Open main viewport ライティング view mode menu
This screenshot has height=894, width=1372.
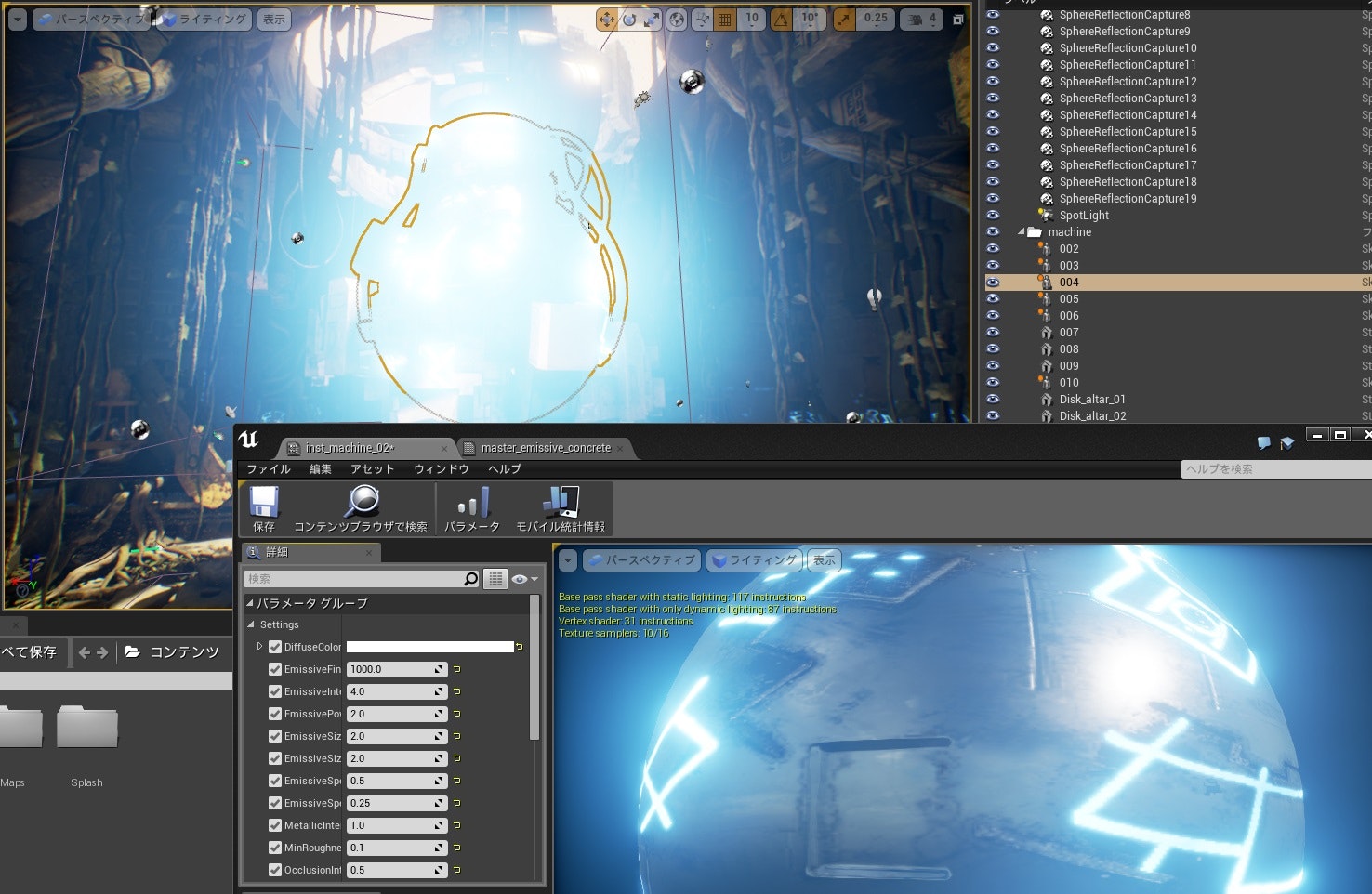click(204, 20)
